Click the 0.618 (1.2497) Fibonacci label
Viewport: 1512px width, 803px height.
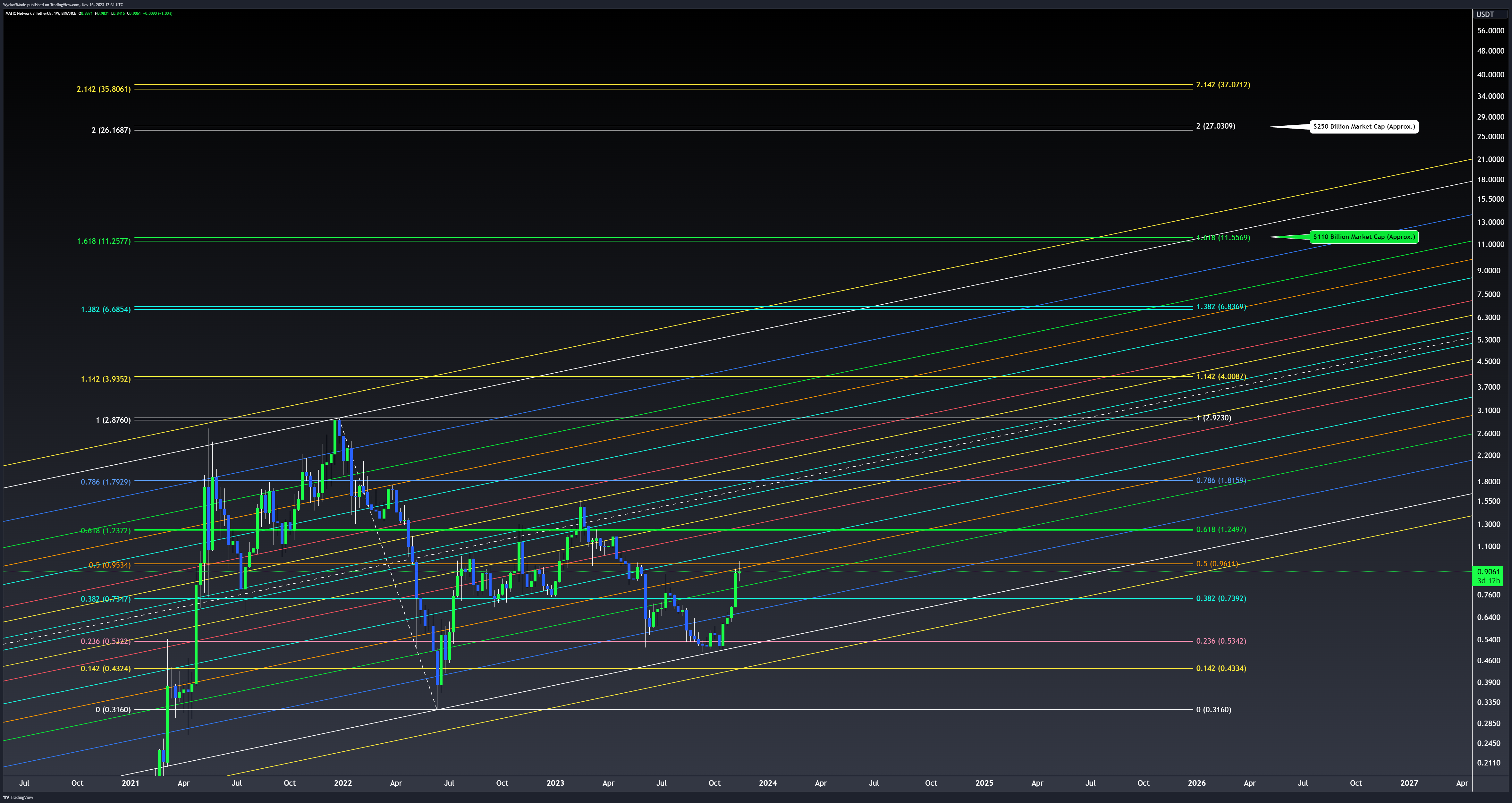[1221, 529]
